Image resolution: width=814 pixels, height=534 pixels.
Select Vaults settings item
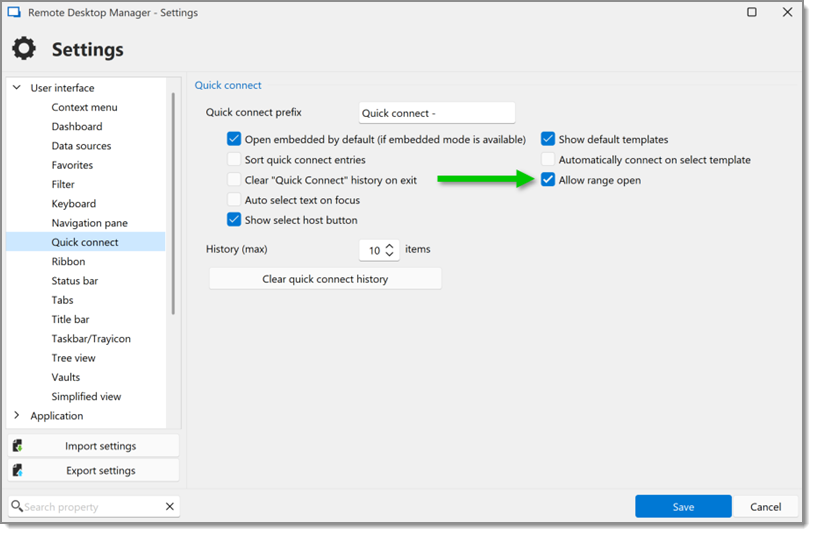pyautogui.click(x=65, y=378)
